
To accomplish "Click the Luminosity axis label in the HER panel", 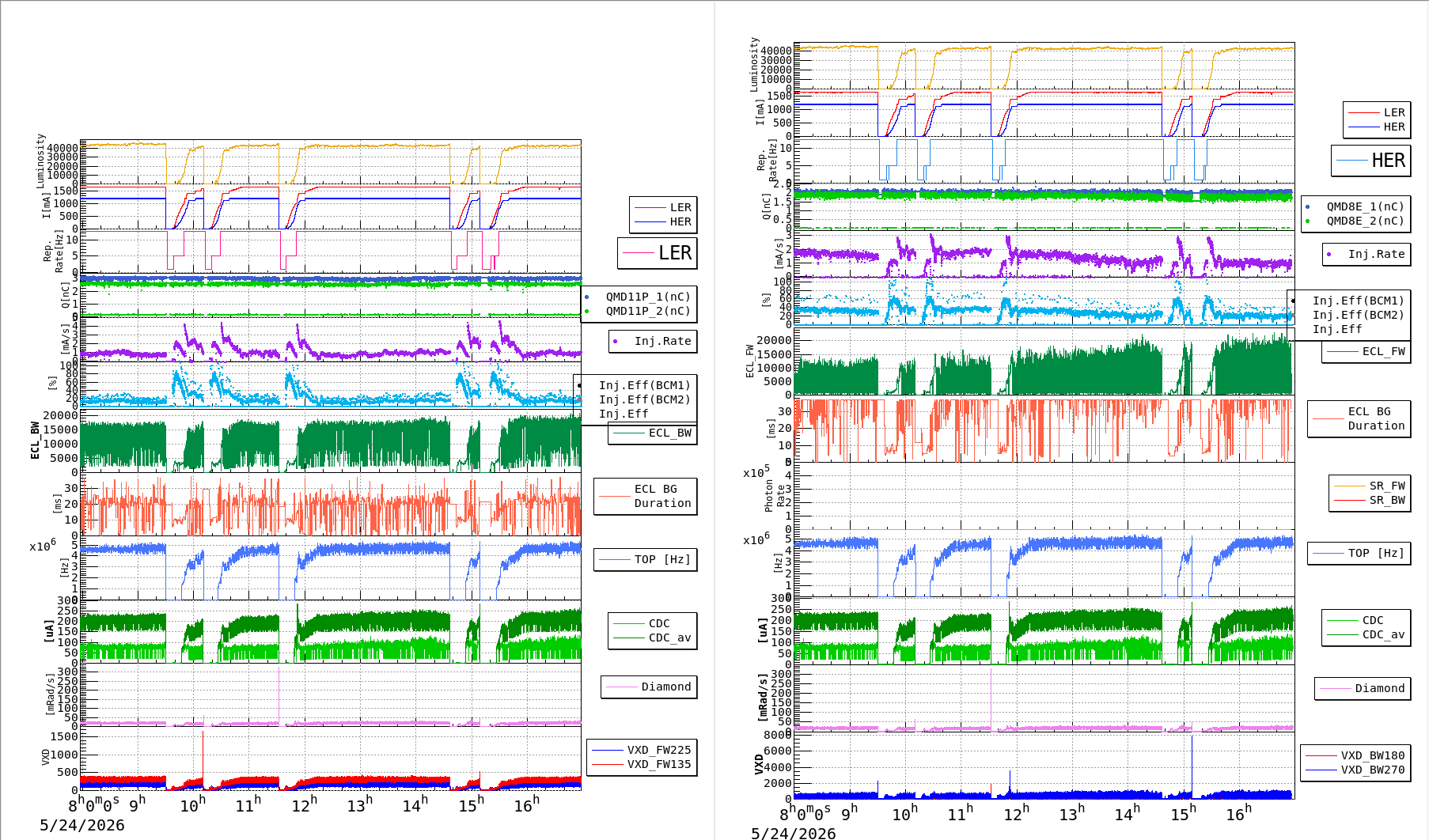I will pyautogui.click(x=754, y=64).
